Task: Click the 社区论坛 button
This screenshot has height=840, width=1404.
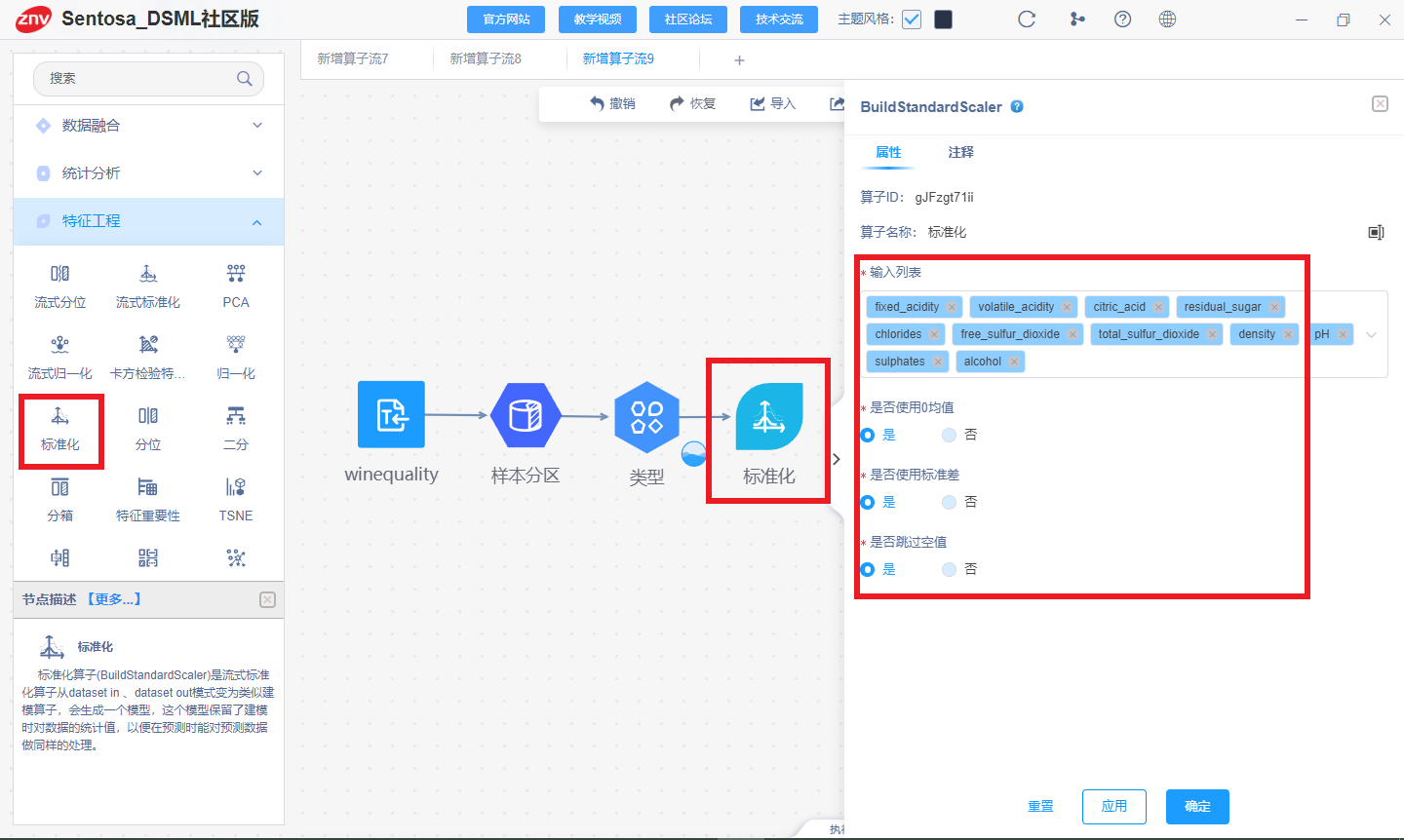Action: pos(688,19)
